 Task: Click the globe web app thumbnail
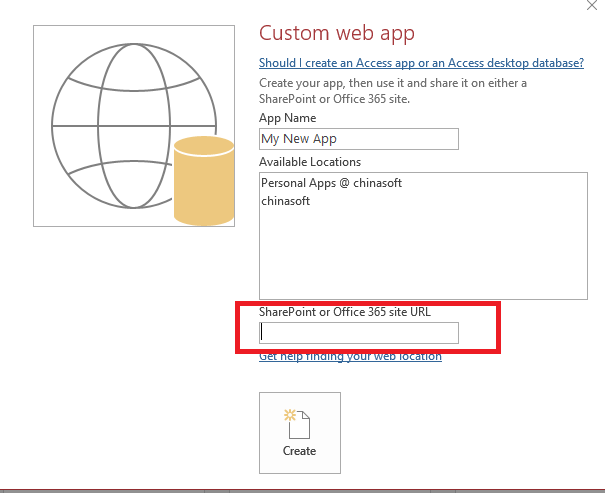click(x=134, y=126)
